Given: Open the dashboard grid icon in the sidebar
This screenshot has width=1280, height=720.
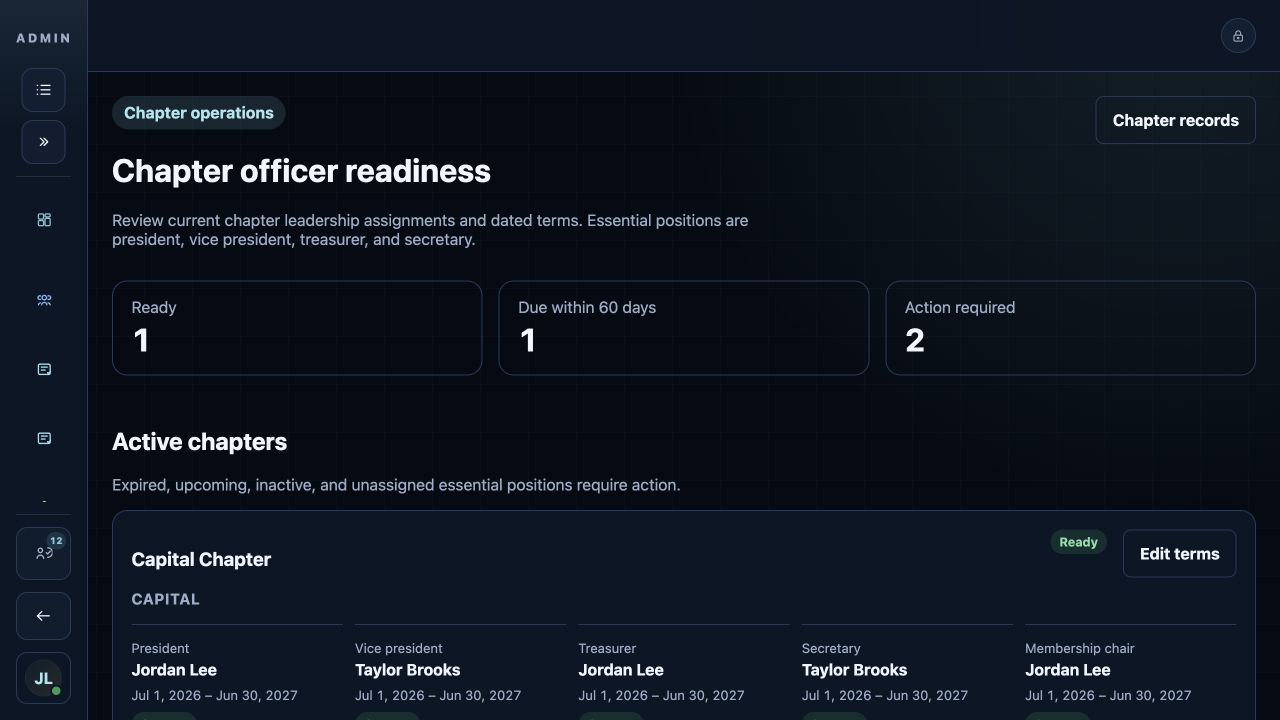Looking at the screenshot, I should coord(44,220).
